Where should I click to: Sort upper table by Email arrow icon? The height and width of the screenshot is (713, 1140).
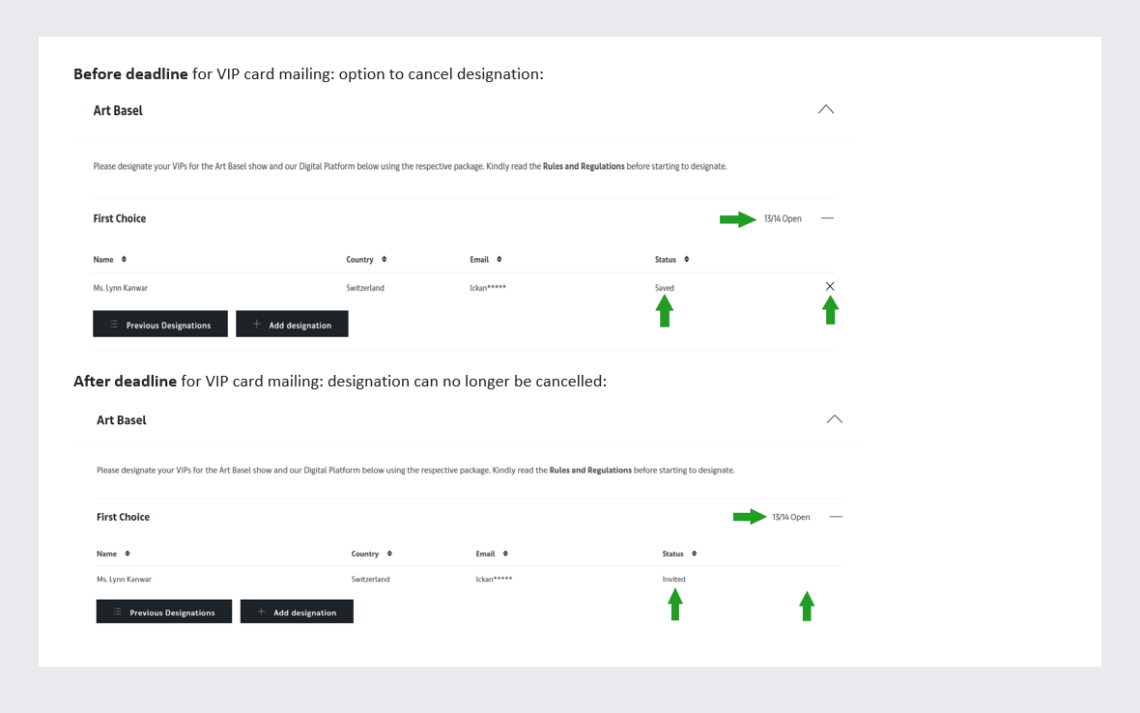[x=499, y=259]
